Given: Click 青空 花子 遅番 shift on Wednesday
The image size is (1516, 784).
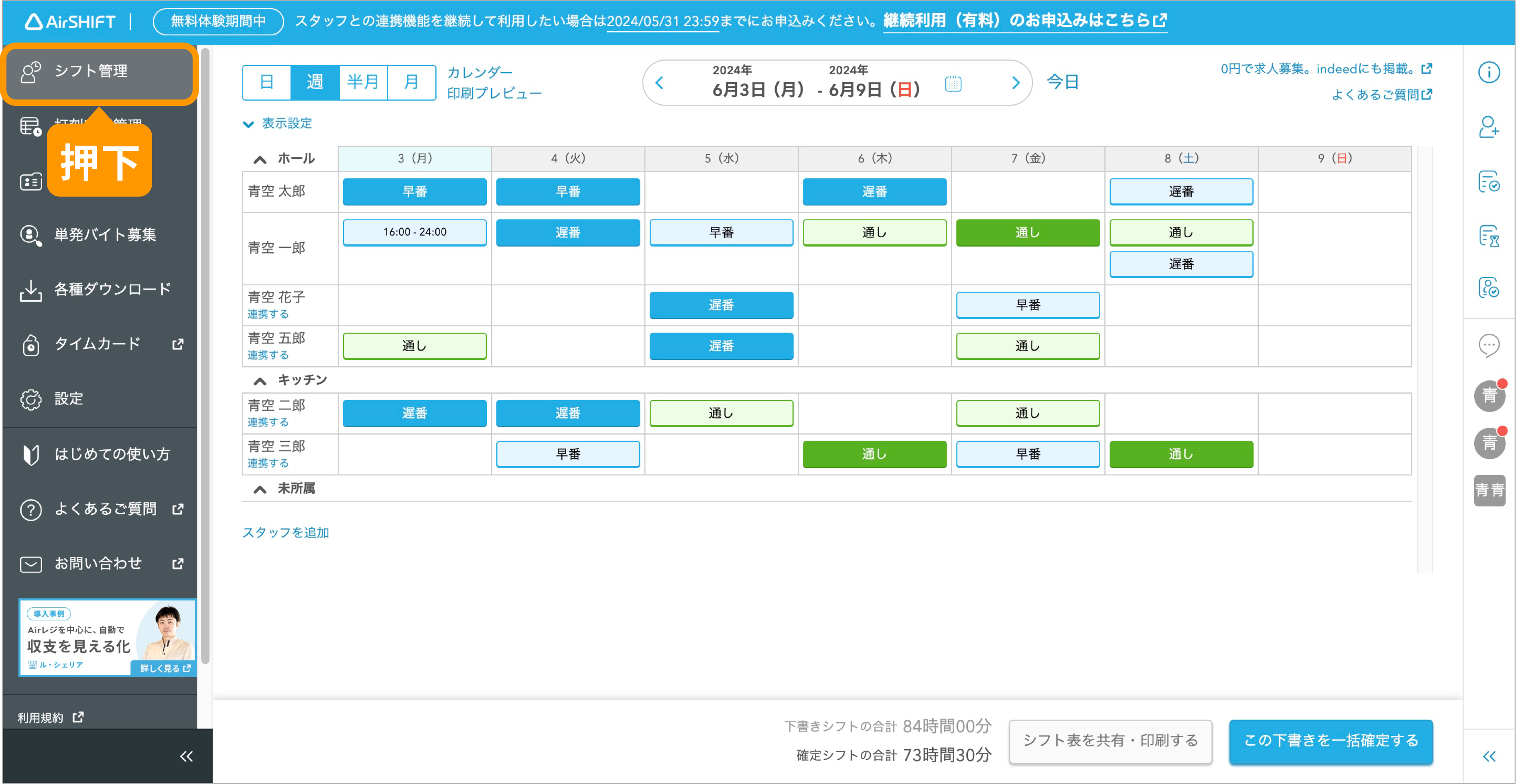Looking at the screenshot, I should (x=721, y=305).
